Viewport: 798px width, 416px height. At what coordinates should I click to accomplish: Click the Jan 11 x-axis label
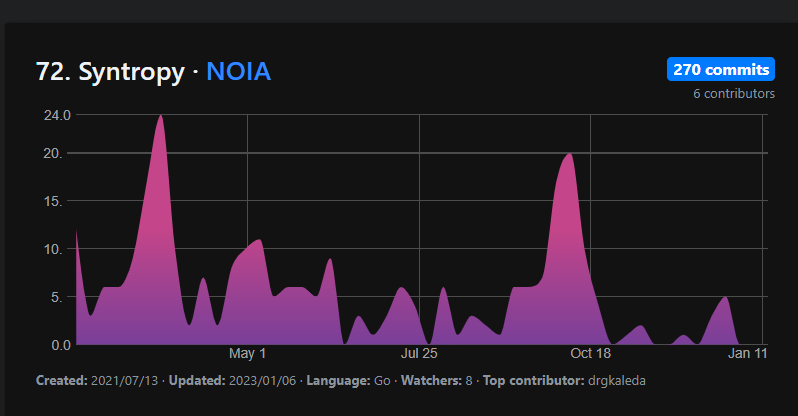tap(747, 353)
